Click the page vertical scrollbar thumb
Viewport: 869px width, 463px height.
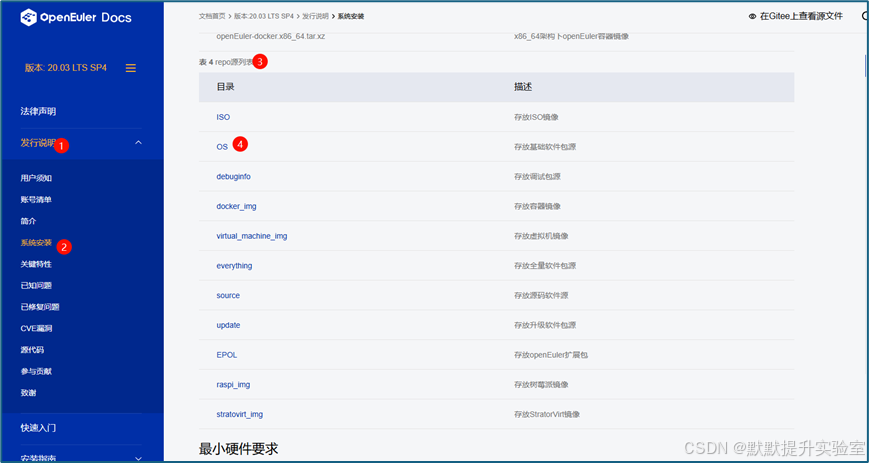point(866,65)
